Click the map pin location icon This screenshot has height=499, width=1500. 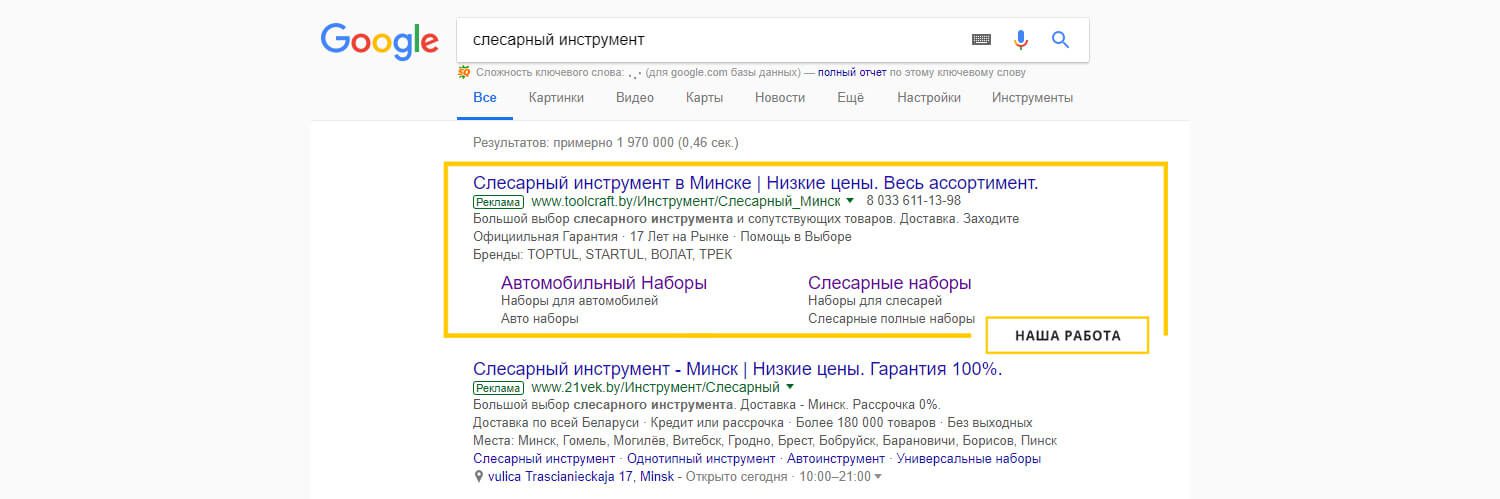pyautogui.click(x=479, y=477)
